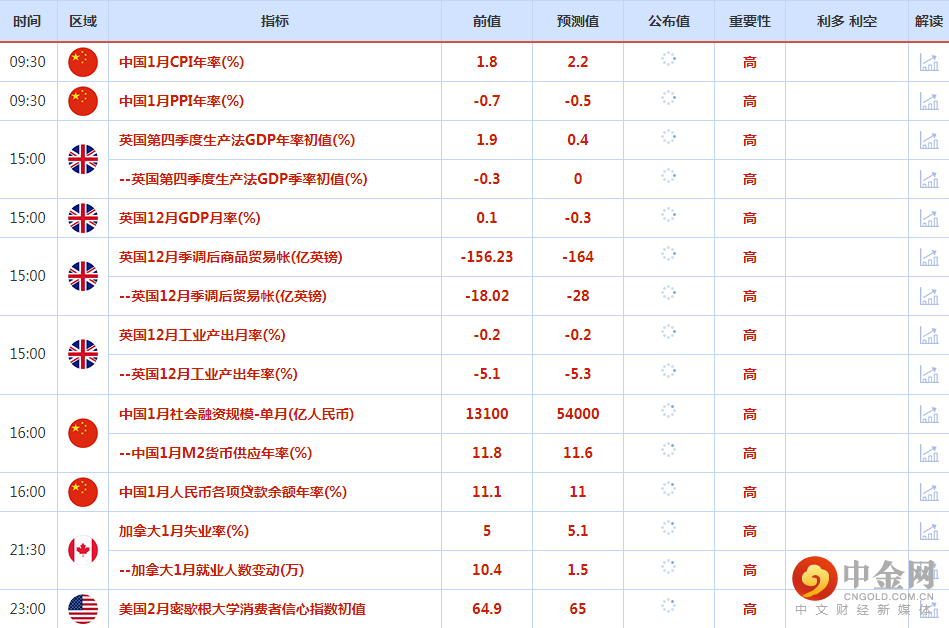Click the 重要性 column header
Image resolution: width=949 pixels, height=628 pixels.
[749, 21]
